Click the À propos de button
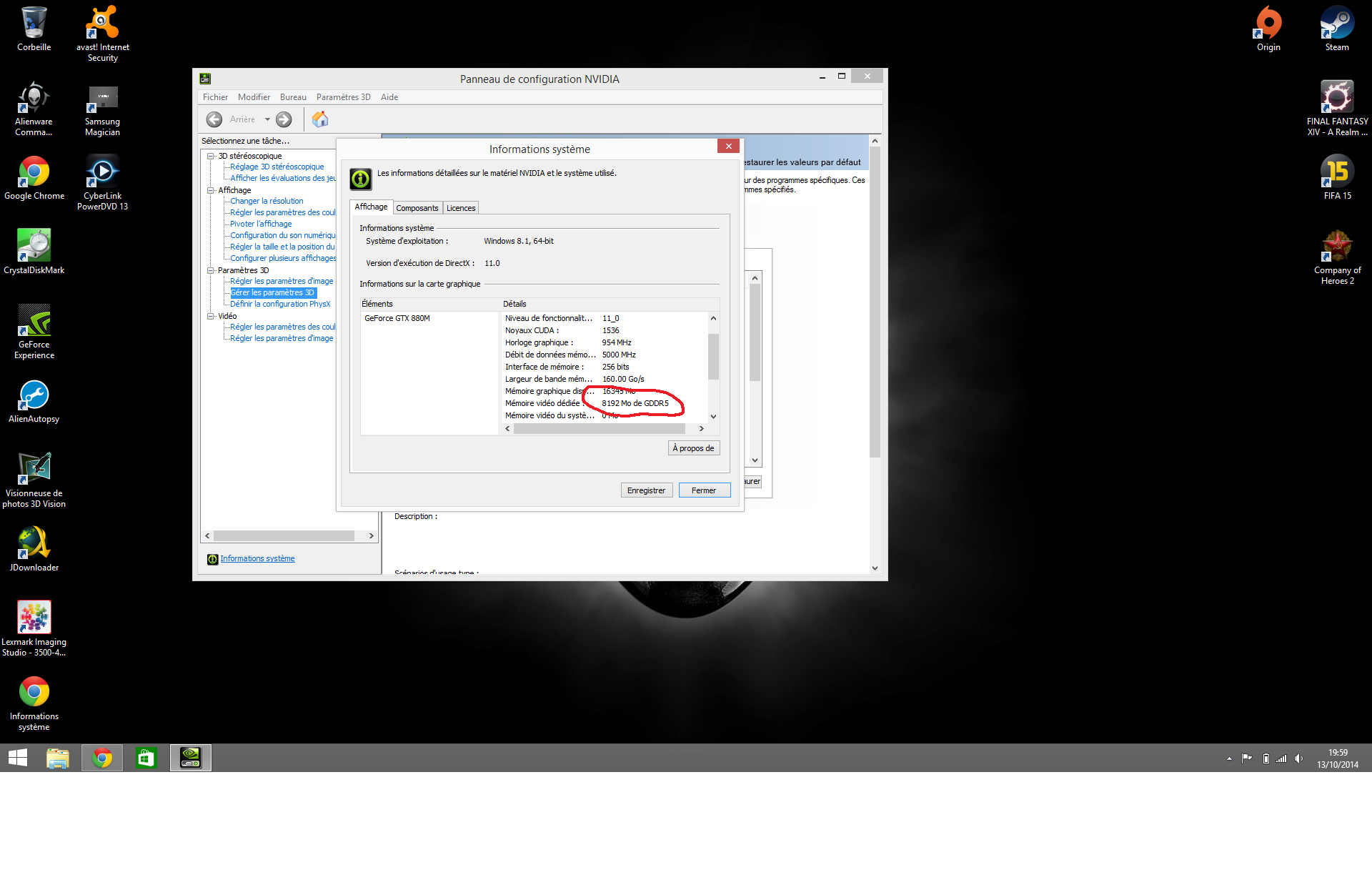Image resolution: width=1372 pixels, height=875 pixels. pyautogui.click(x=693, y=448)
